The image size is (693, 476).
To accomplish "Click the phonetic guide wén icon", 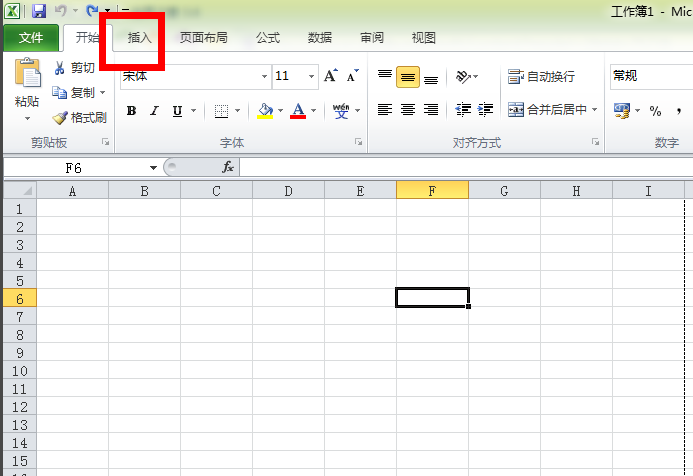I will coord(341,110).
